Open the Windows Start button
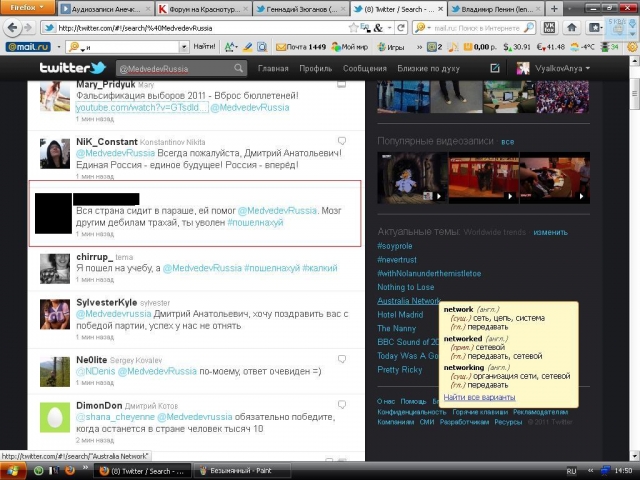Image resolution: width=640 pixels, height=480 pixels. coord(13,471)
